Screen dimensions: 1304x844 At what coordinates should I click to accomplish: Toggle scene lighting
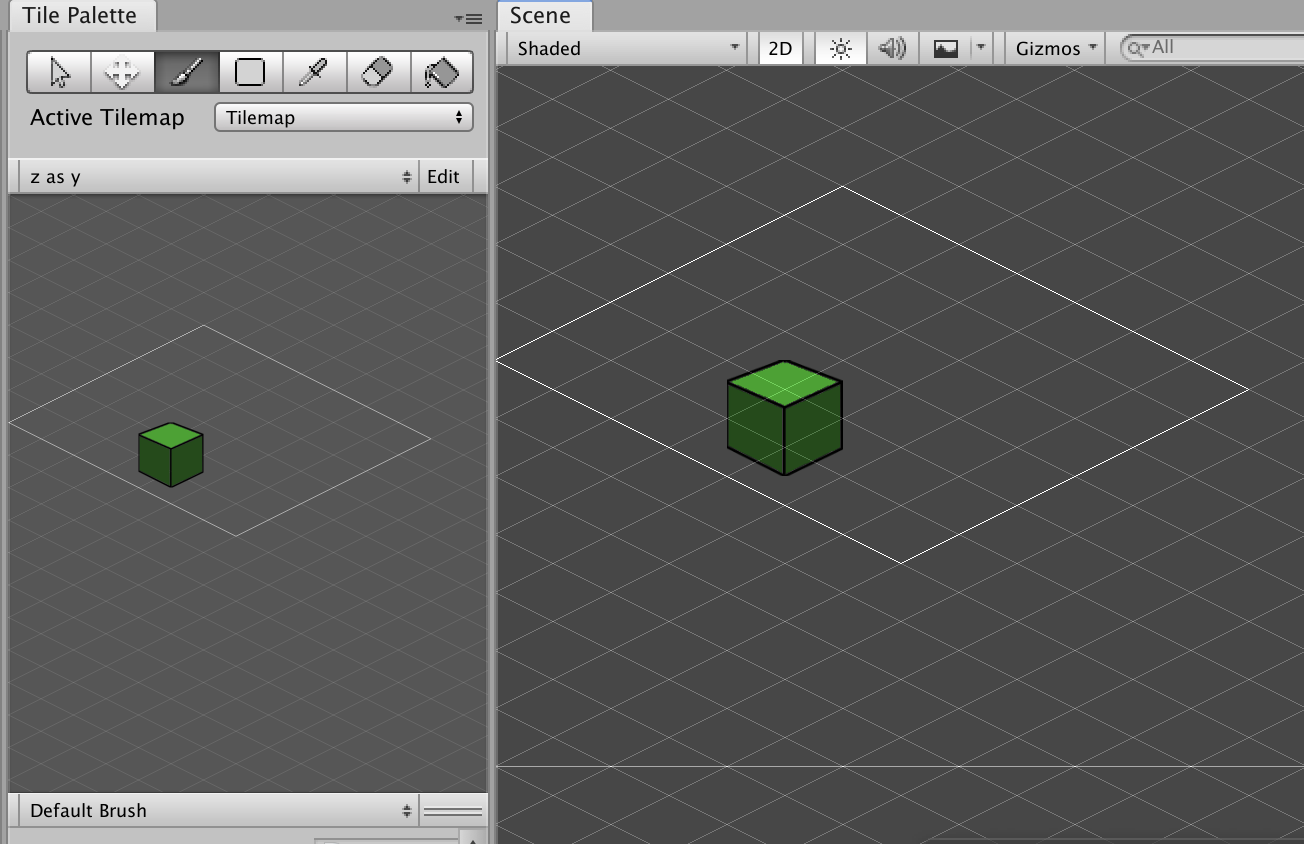point(839,47)
